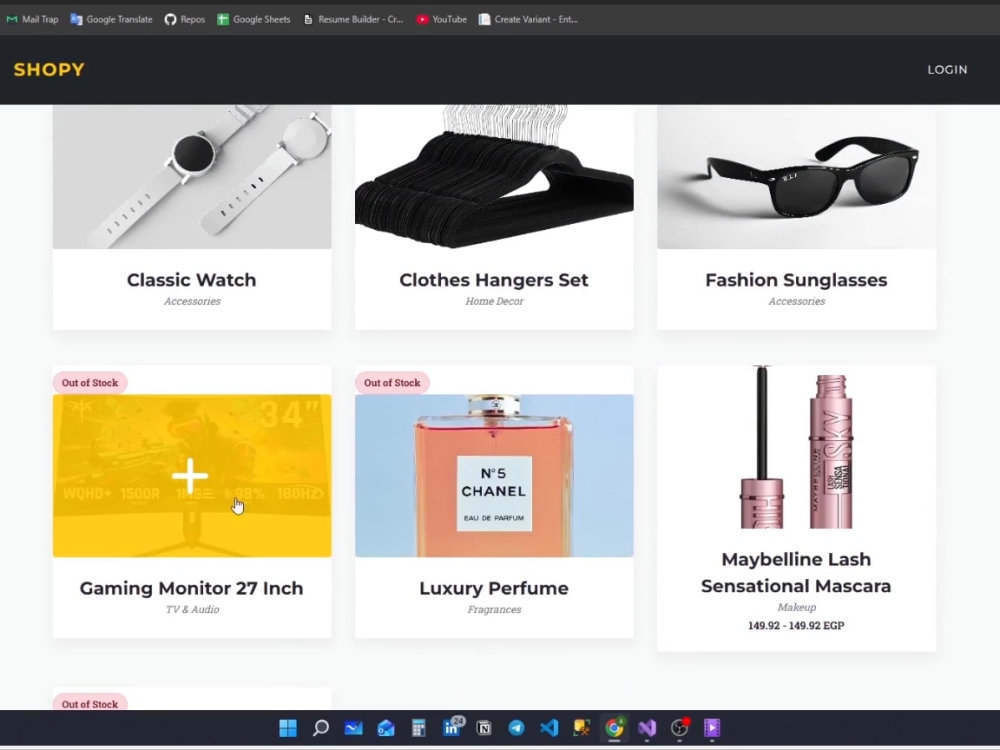Open Resume Builder bookmark
The height and width of the screenshot is (750, 1000).
click(353, 19)
